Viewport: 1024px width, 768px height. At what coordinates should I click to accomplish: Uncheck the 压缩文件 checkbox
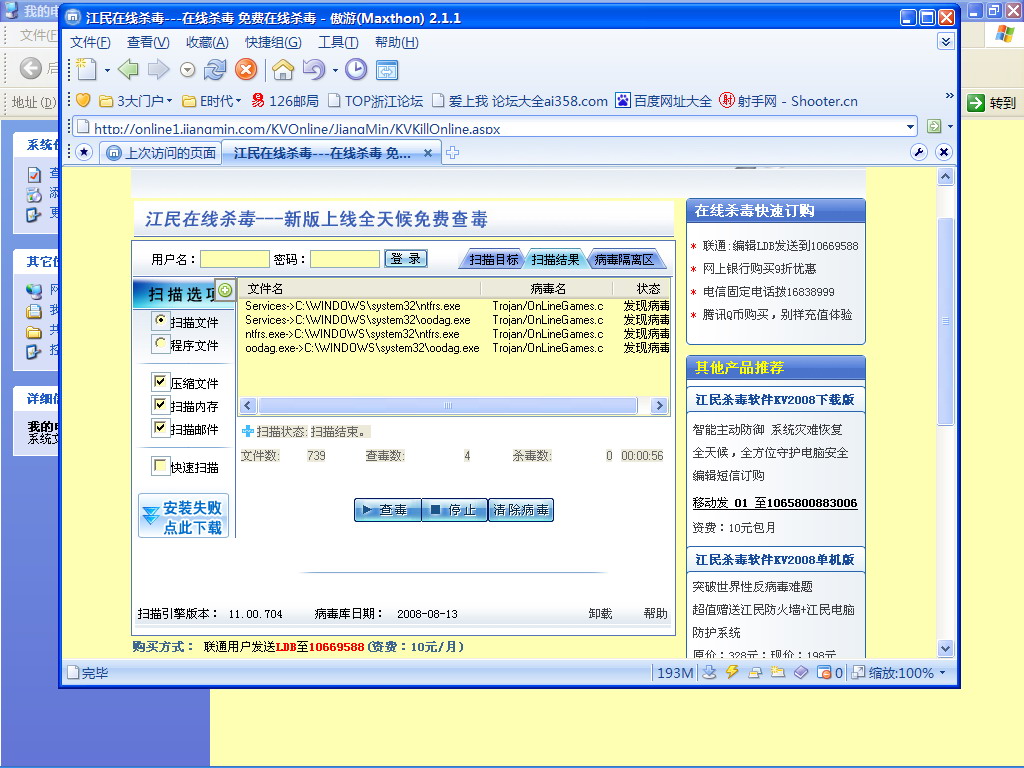tap(160, 381)
